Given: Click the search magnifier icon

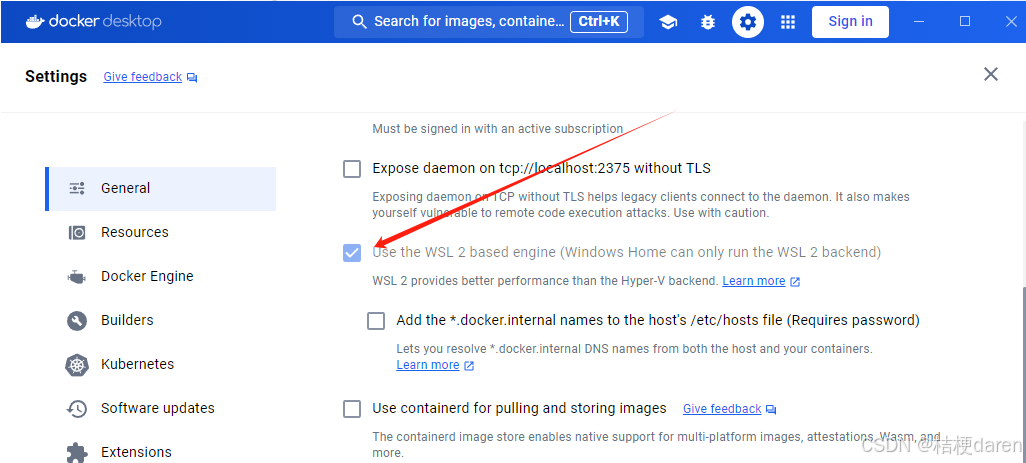Looking at the screenshot, I should (359, 22).
